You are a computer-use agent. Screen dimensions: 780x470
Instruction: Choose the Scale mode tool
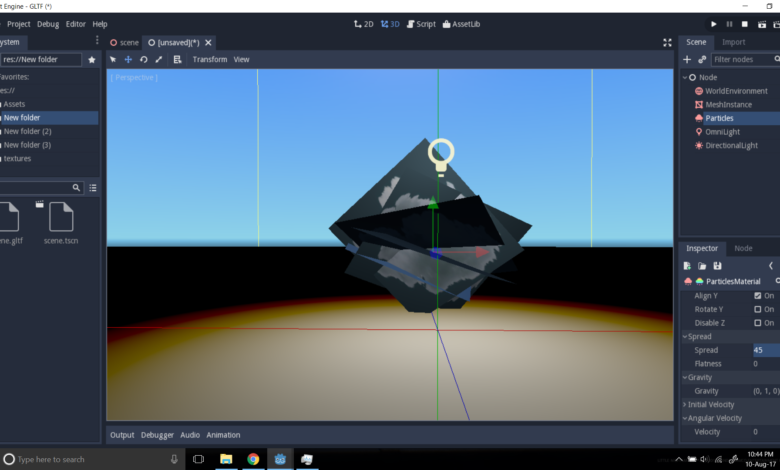point(158,60)
